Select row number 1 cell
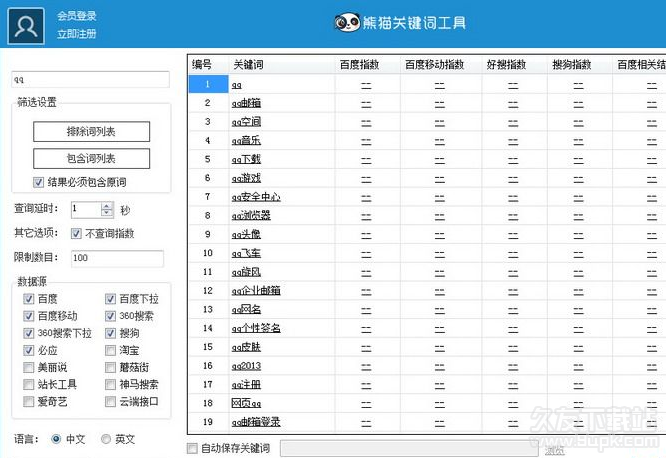The image size is (666, 458). pyautogui.click(x=208, y=84)
